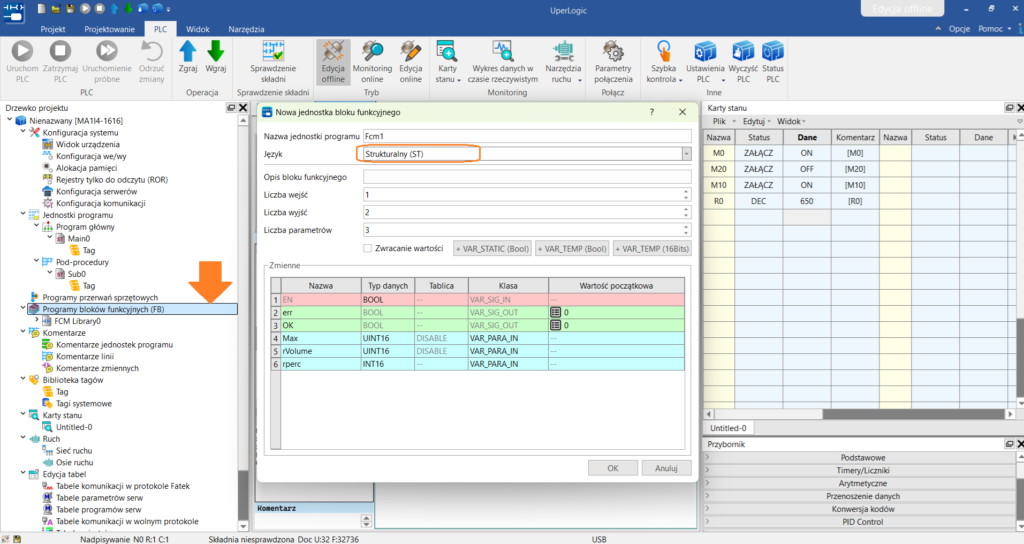Add a VAR_TEMP (Bool) variable
This screenshot has height=544, width=1024.
(572, 249)
